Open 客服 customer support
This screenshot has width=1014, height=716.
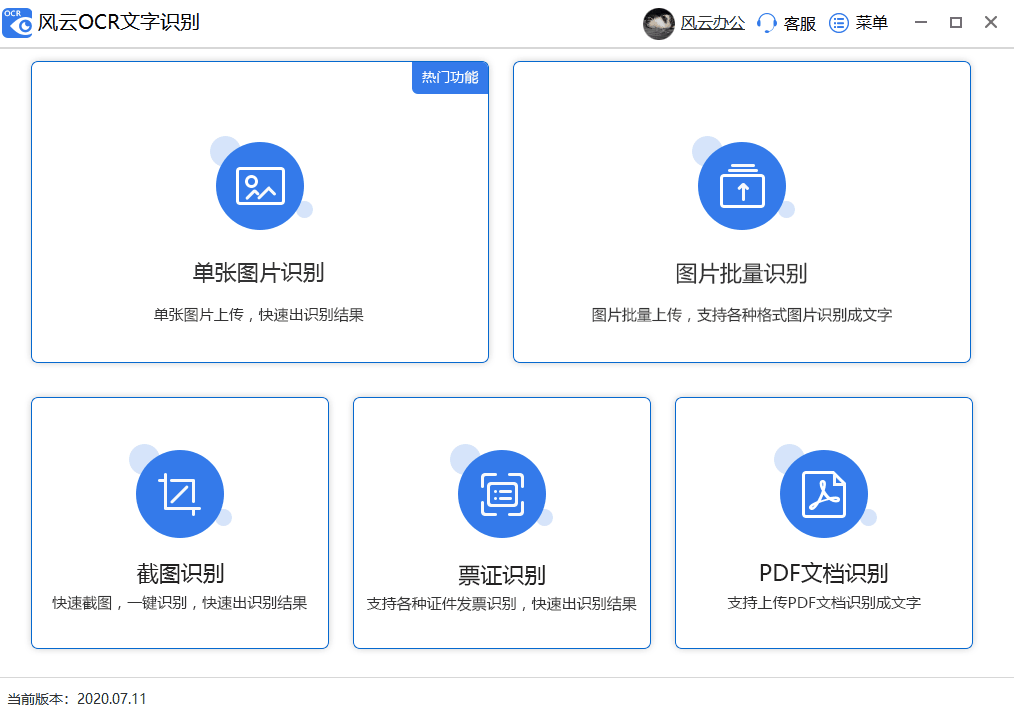[799, 23]
